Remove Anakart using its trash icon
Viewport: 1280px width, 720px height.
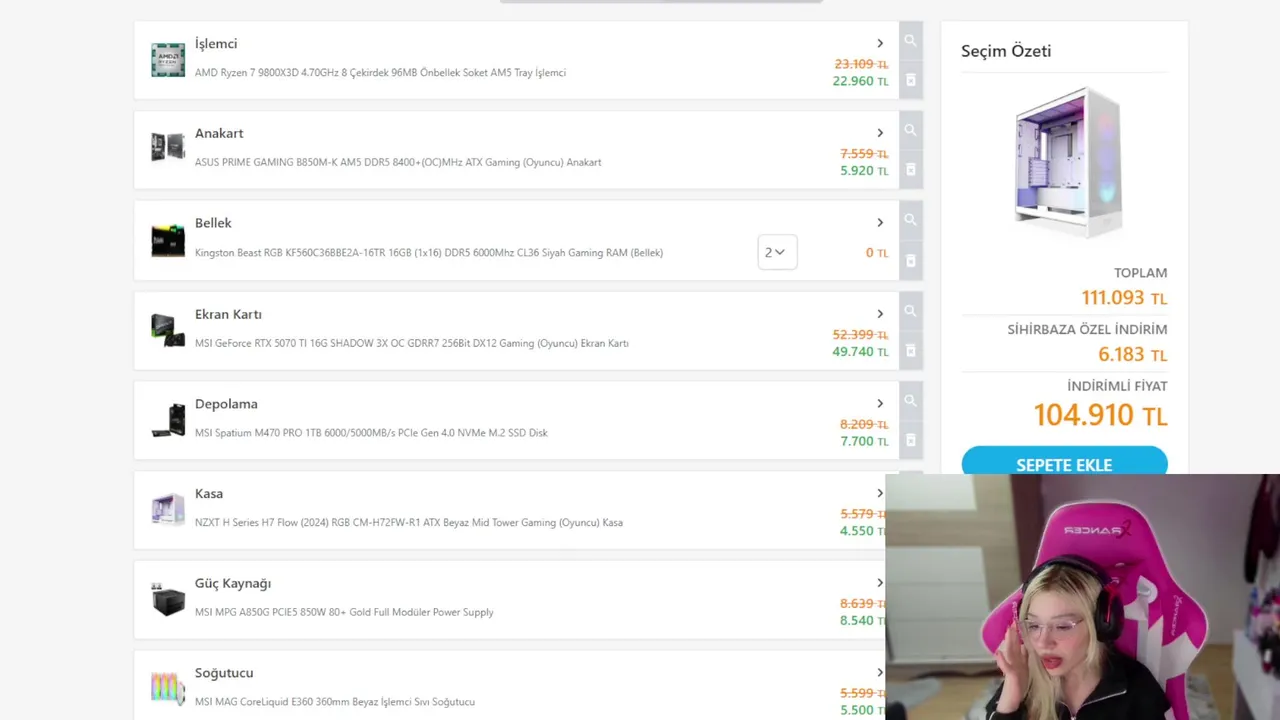click(910, 170)
